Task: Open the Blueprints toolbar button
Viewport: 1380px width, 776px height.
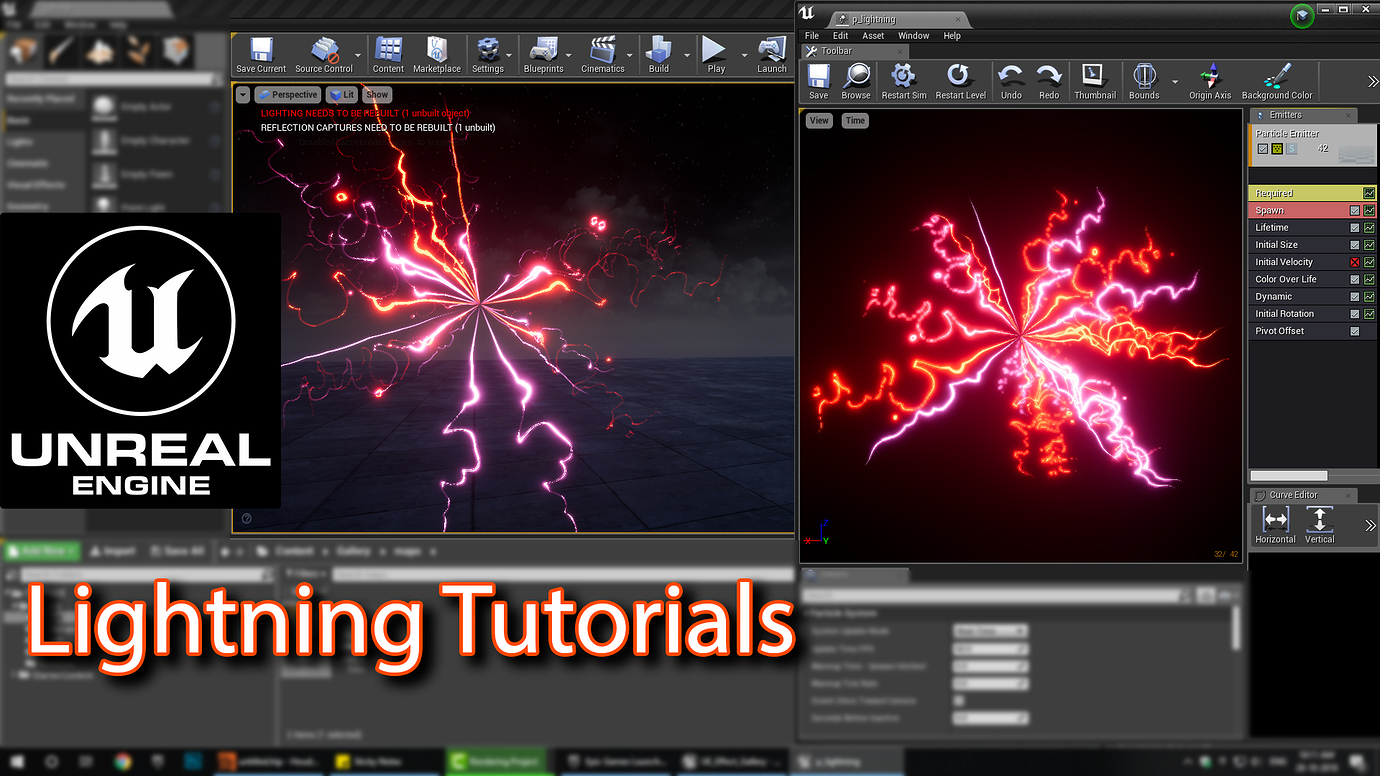Action: 544,55
